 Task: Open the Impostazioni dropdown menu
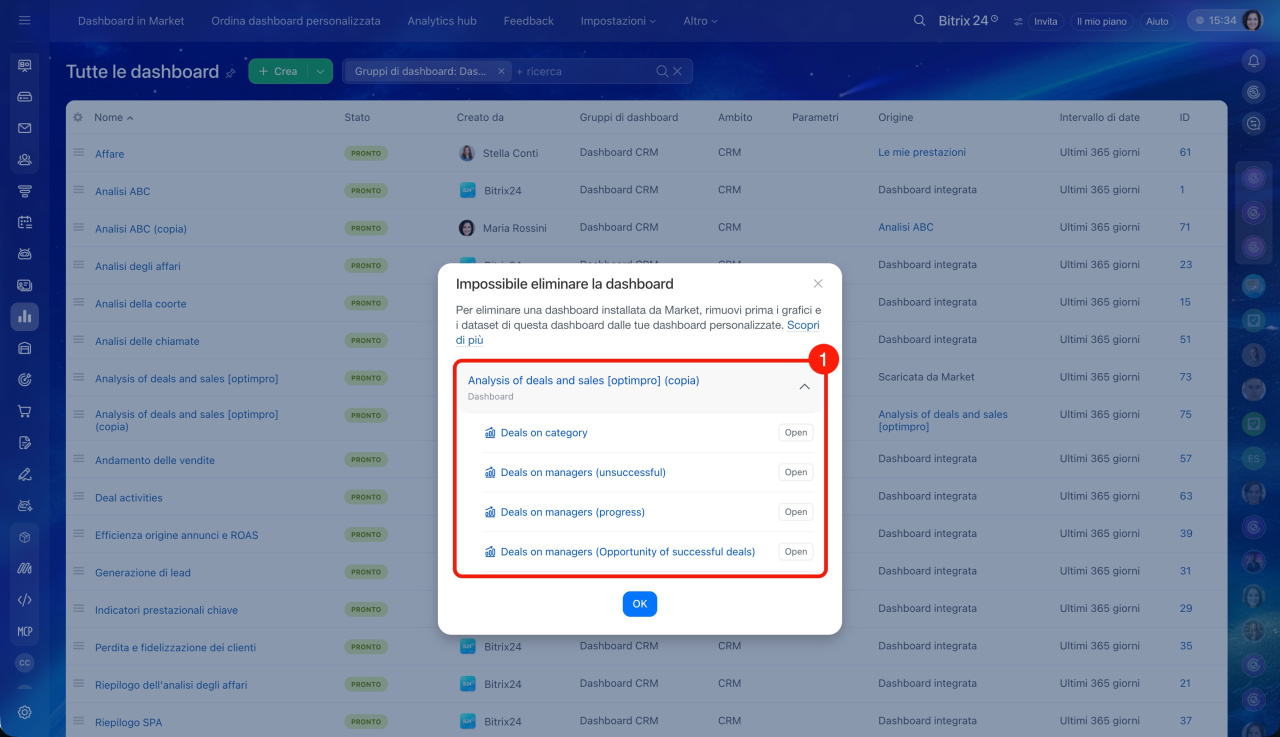pyautogui.click(x=618, y=21)
